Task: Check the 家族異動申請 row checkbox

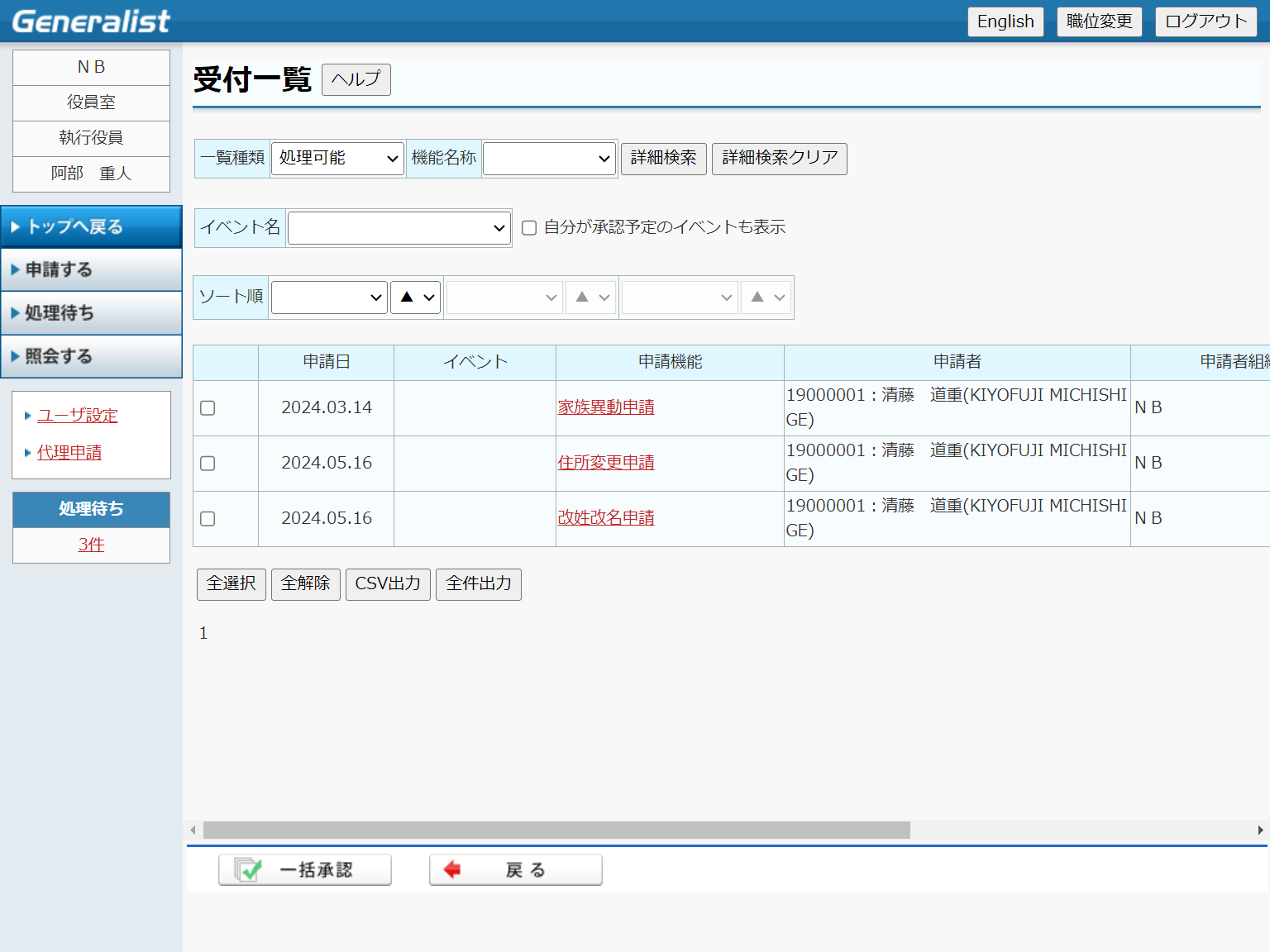Action: (x=208, y=408)
